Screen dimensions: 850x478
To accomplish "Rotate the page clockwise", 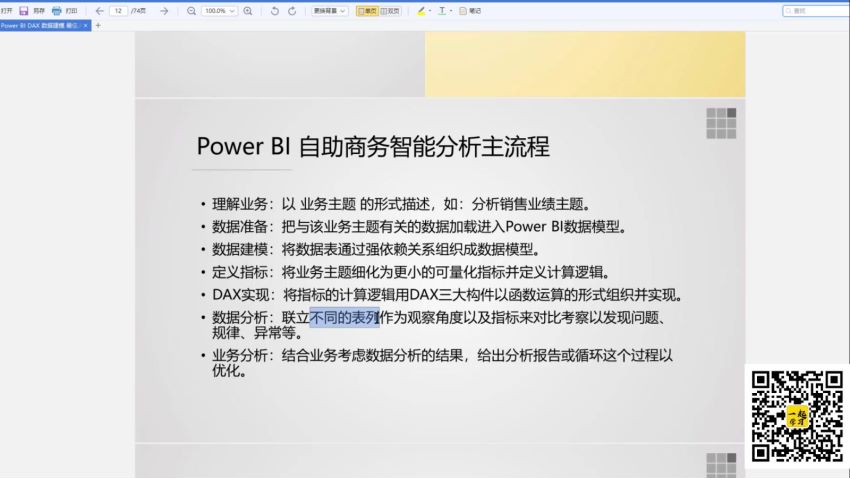I will (x=292, y=11).
